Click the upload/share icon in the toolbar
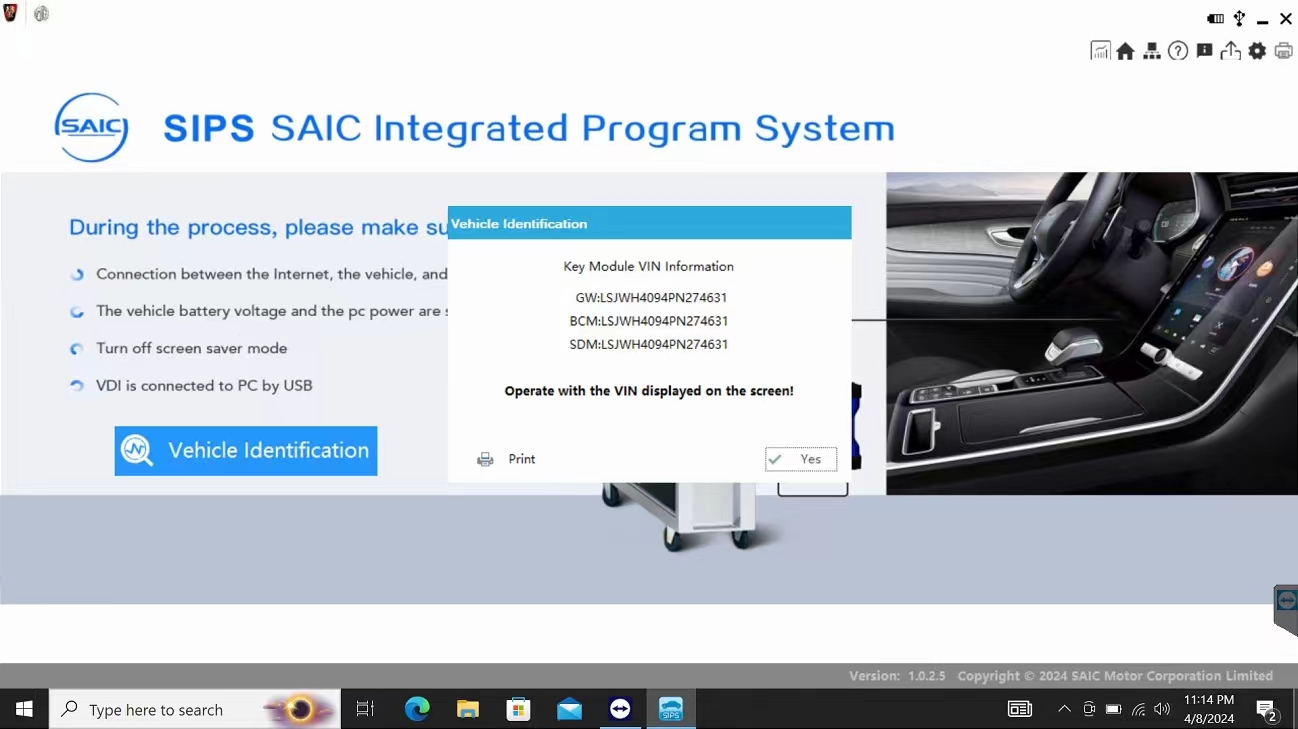 pos(1230,50)
